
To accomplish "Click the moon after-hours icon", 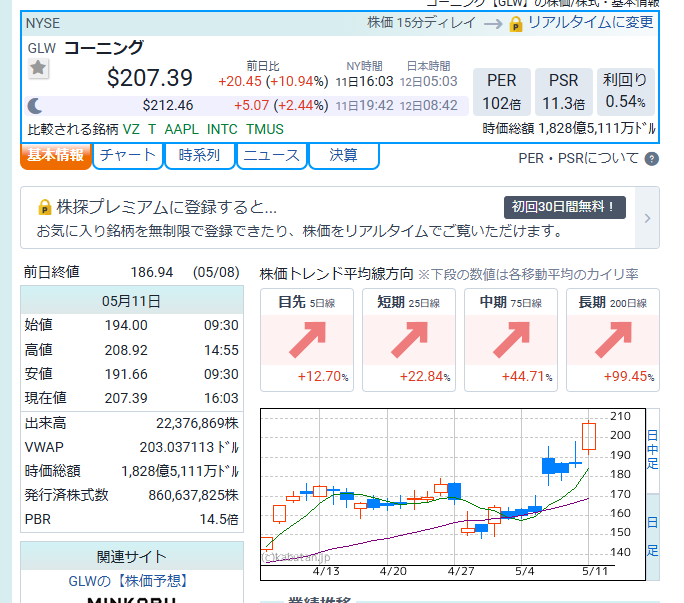I will (35, 106).
